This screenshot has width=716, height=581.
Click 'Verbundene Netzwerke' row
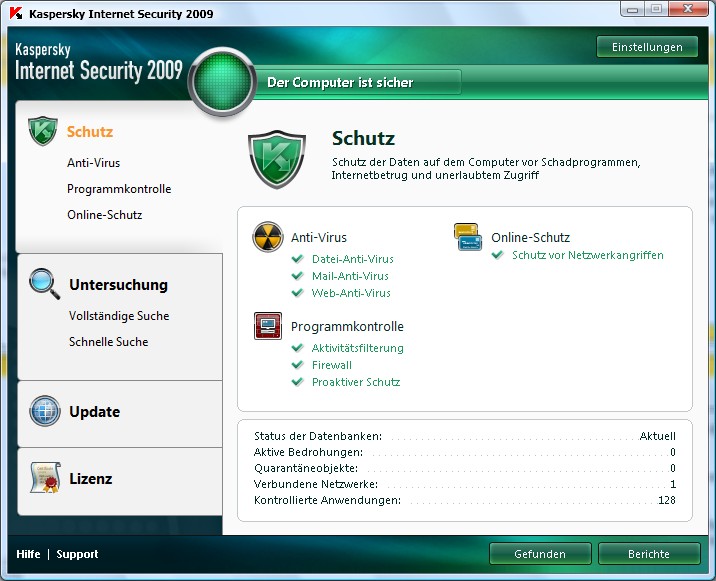[x=464, y=484]
